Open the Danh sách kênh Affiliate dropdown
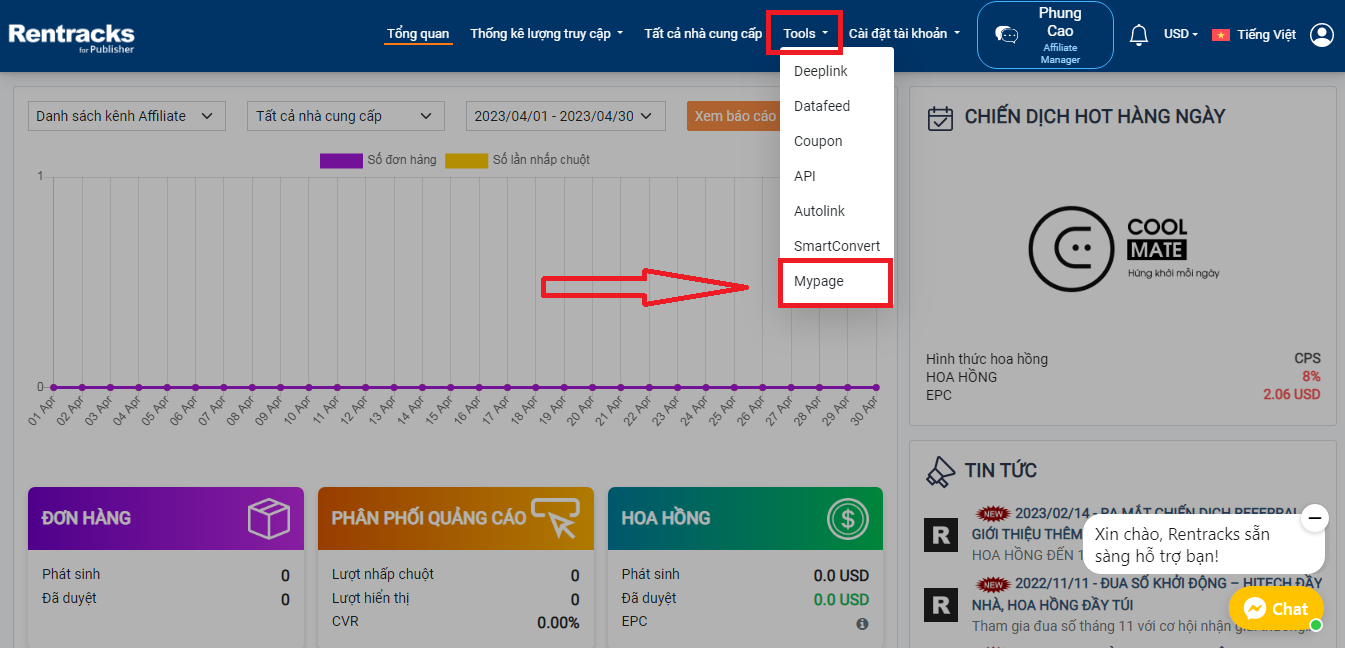The image size is (1345, 648). pos(126,116)
